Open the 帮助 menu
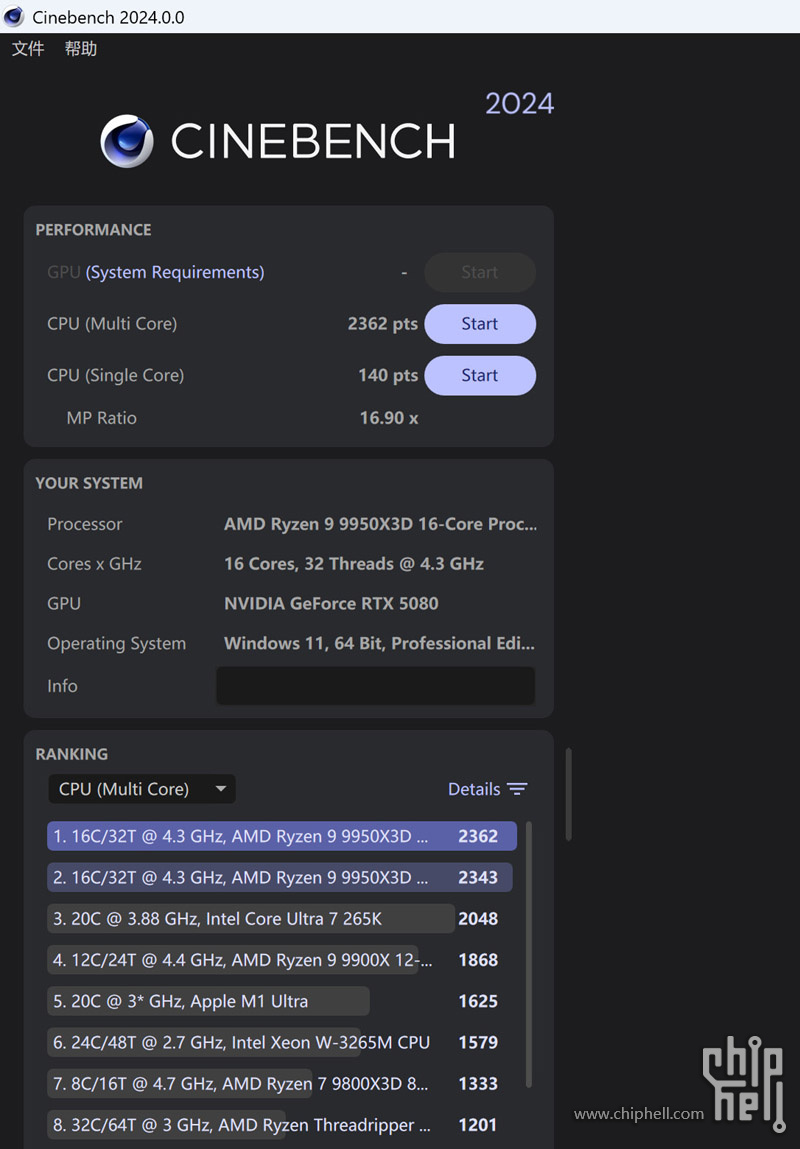Screen dimensions: 800x1149 81,49
